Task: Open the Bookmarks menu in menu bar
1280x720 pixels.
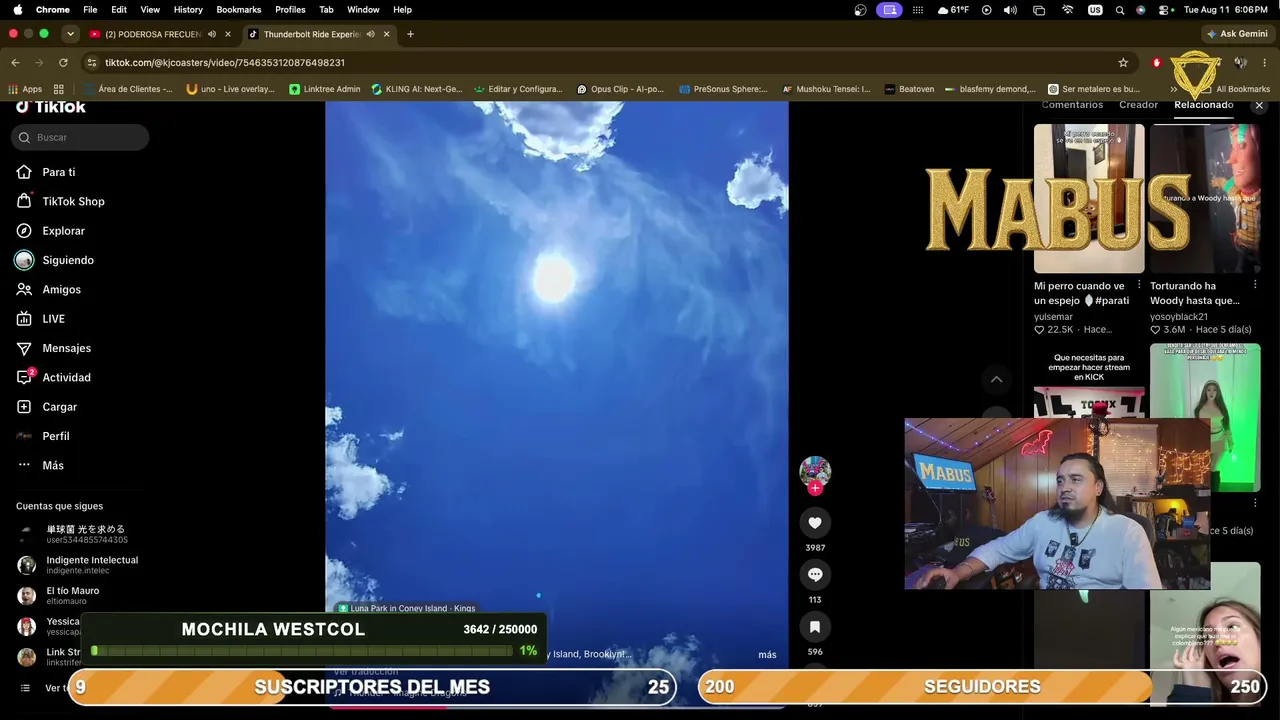Action: point(239,9)
